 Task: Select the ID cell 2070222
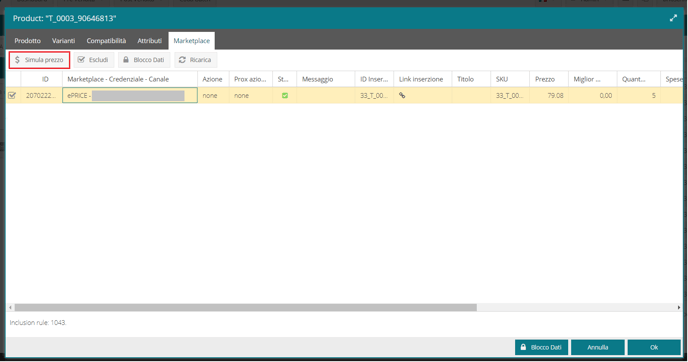(41, 95)
